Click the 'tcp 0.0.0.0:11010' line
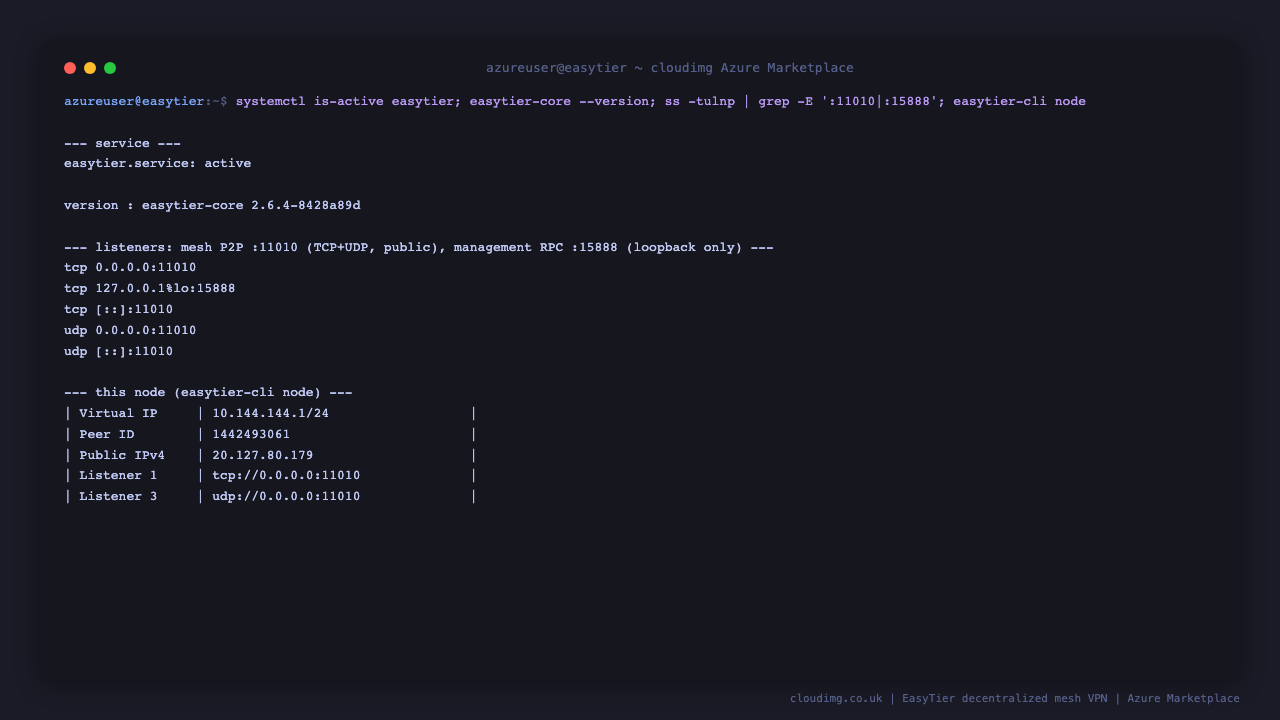The width and height of the screenshot is (1280, 720). click(130, 267)
